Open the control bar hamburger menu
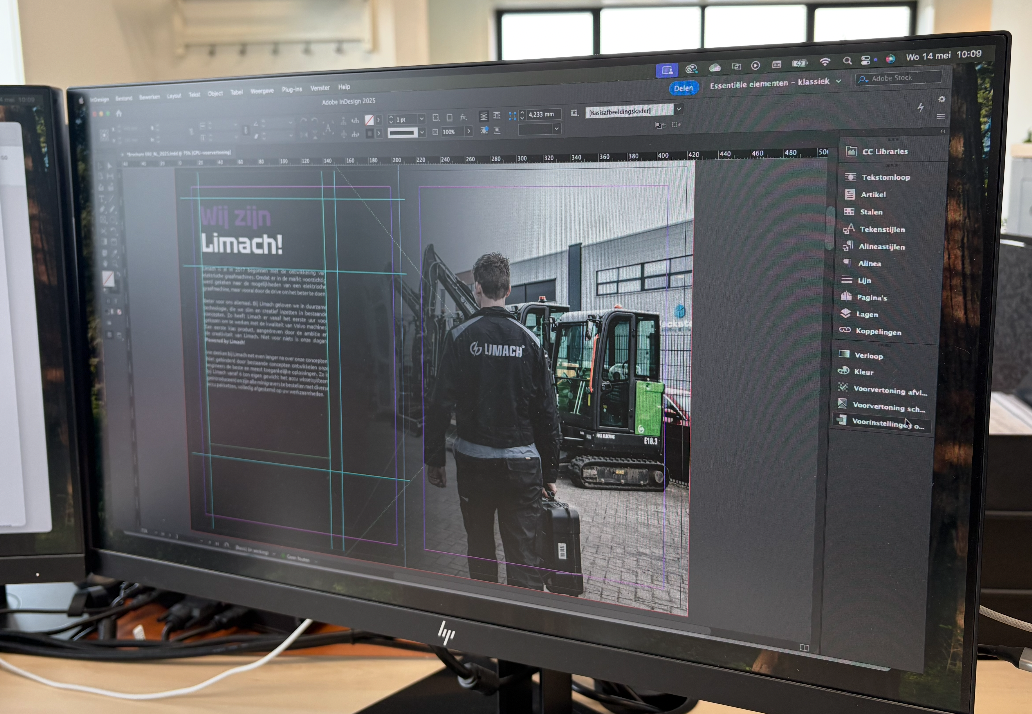 point(941,116)
